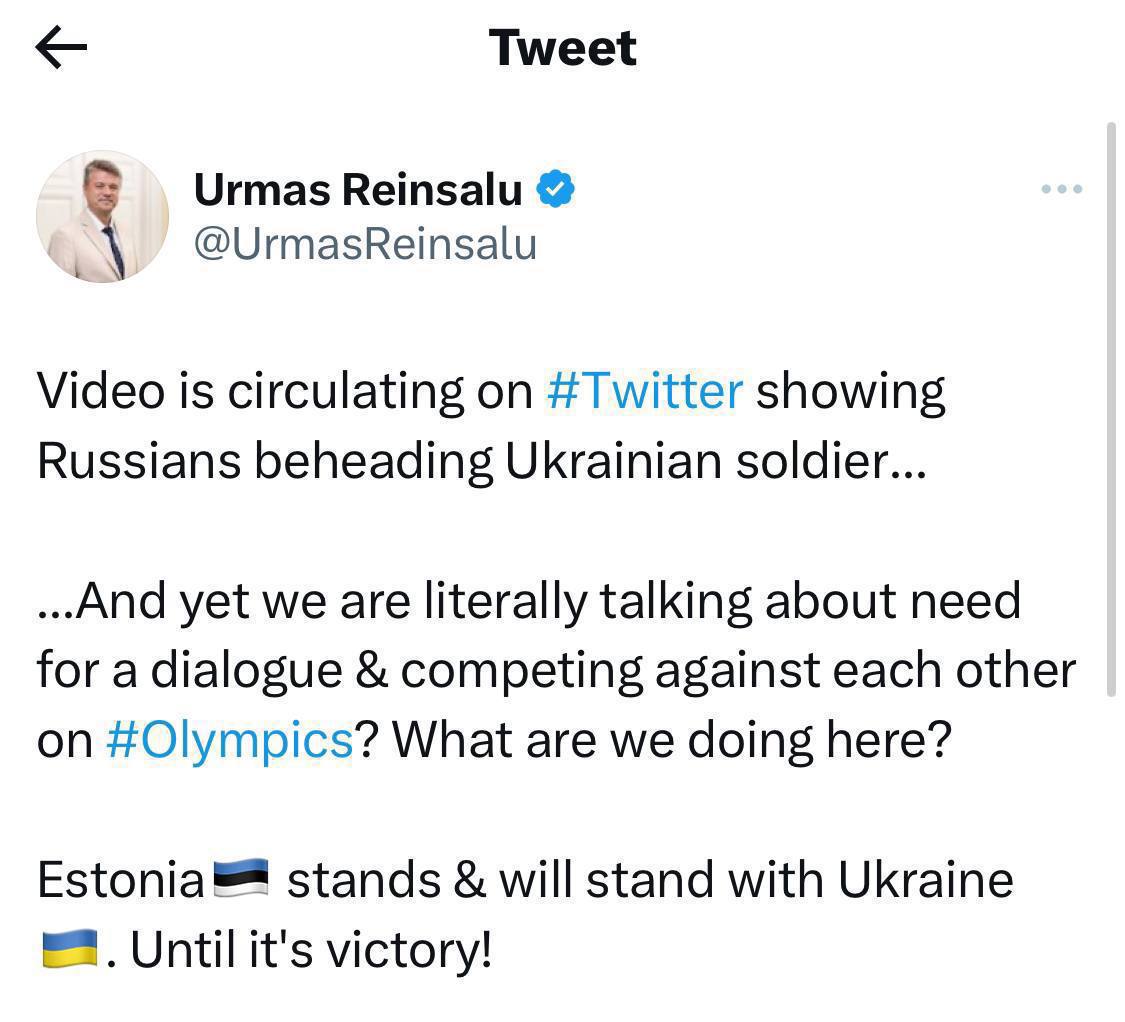Open the Urmas Reinsalu display name
This screenshot has height=1022, width=1125.
tap(357, 189)
